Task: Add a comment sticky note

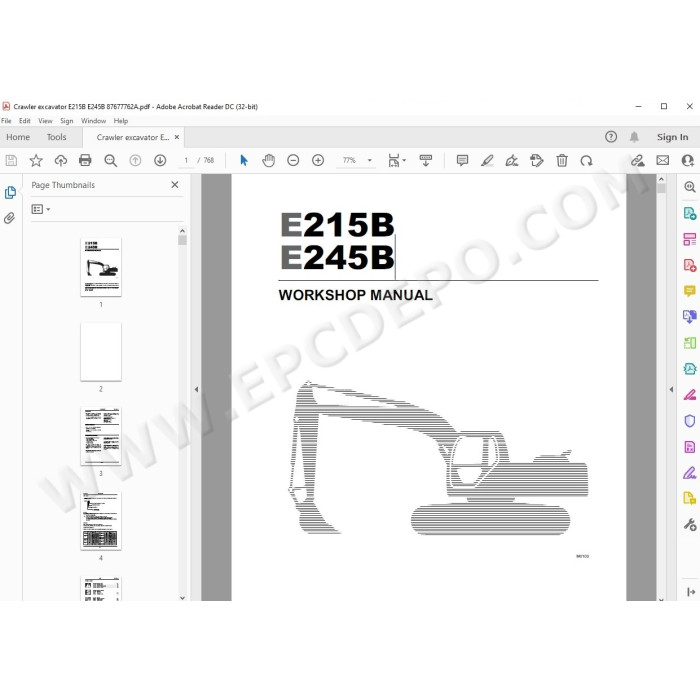Action: (462, 160)
